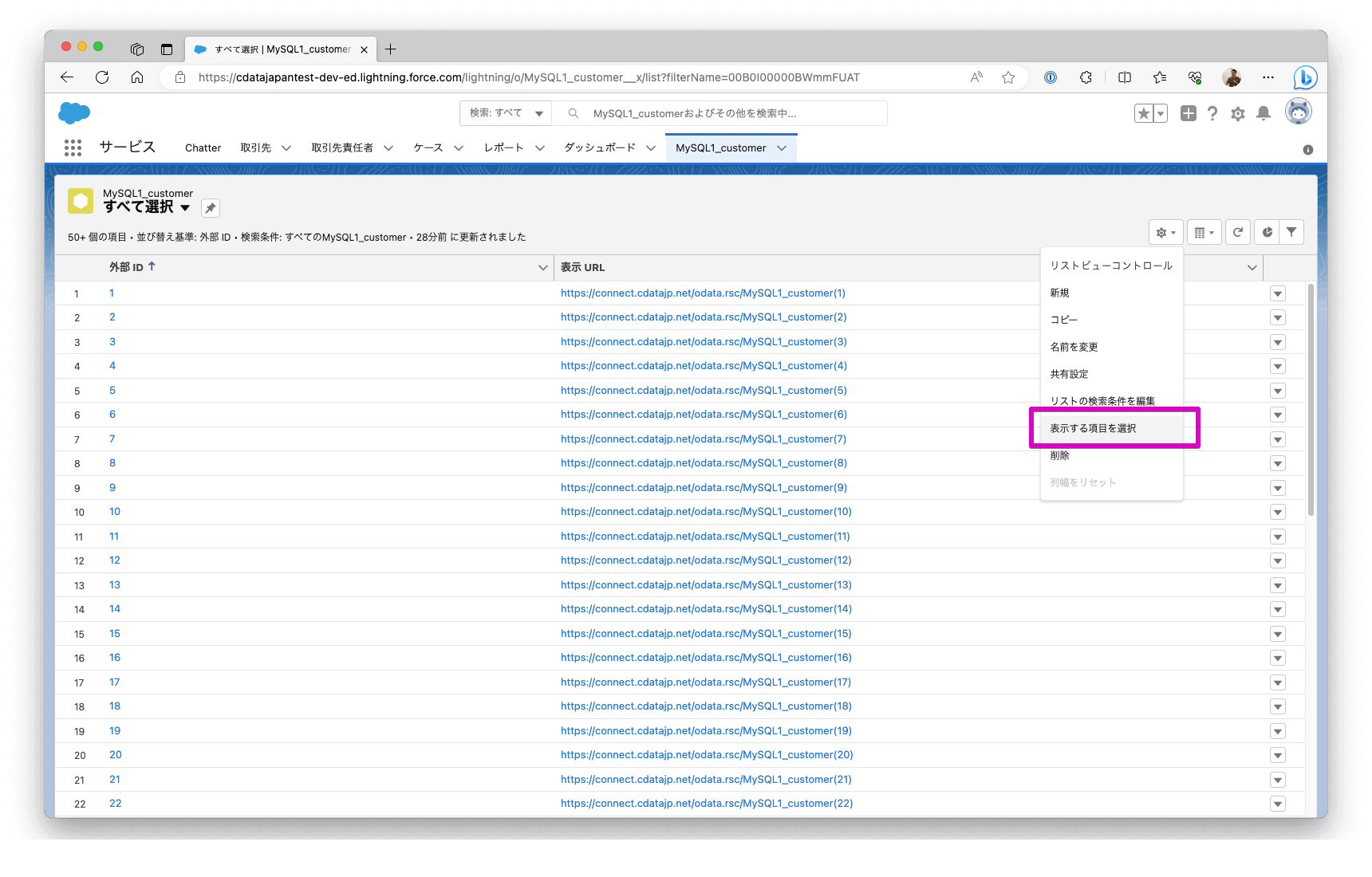1372x877 pixels.
Task: Open Bing Copilot sidebar icon
Action: 1305,77
